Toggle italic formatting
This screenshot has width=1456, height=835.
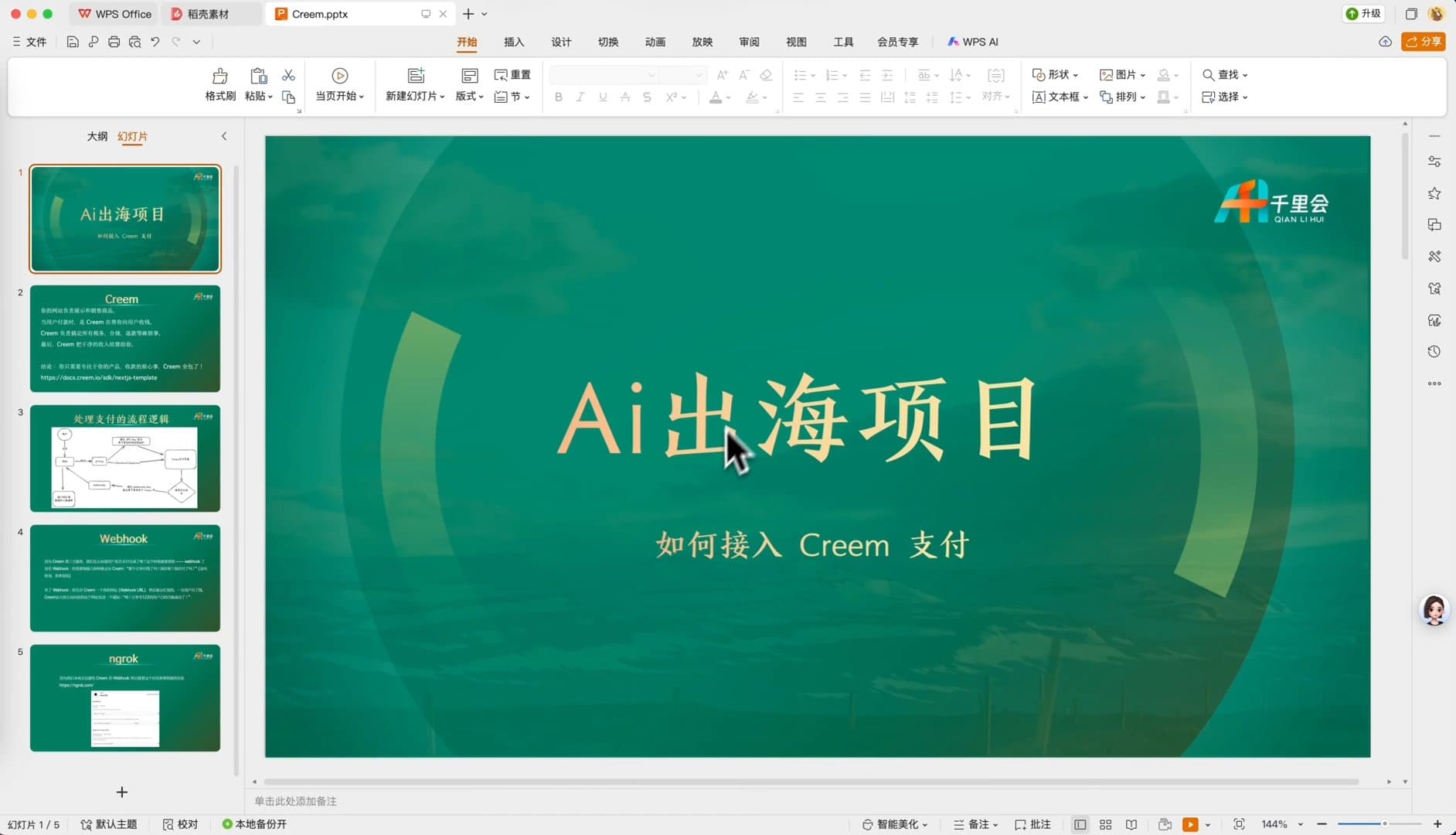click(579, 97)
